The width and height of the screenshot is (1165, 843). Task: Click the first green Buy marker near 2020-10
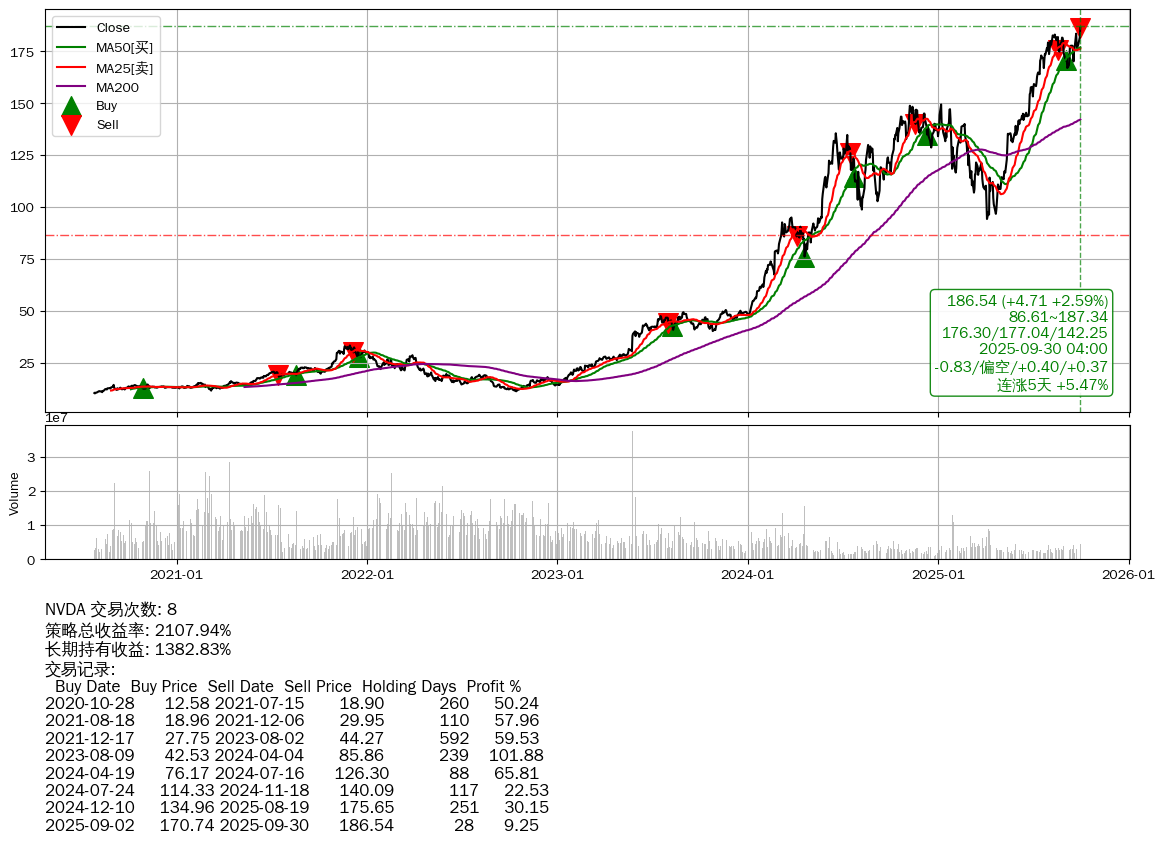tap(143, 388)
